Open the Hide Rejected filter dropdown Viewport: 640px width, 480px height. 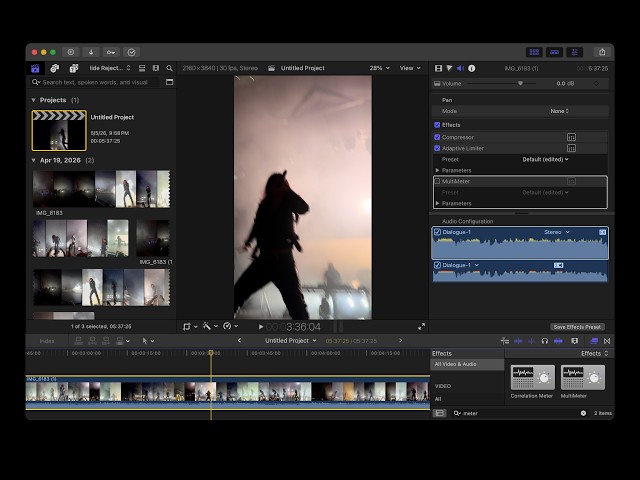coord(110,68)
